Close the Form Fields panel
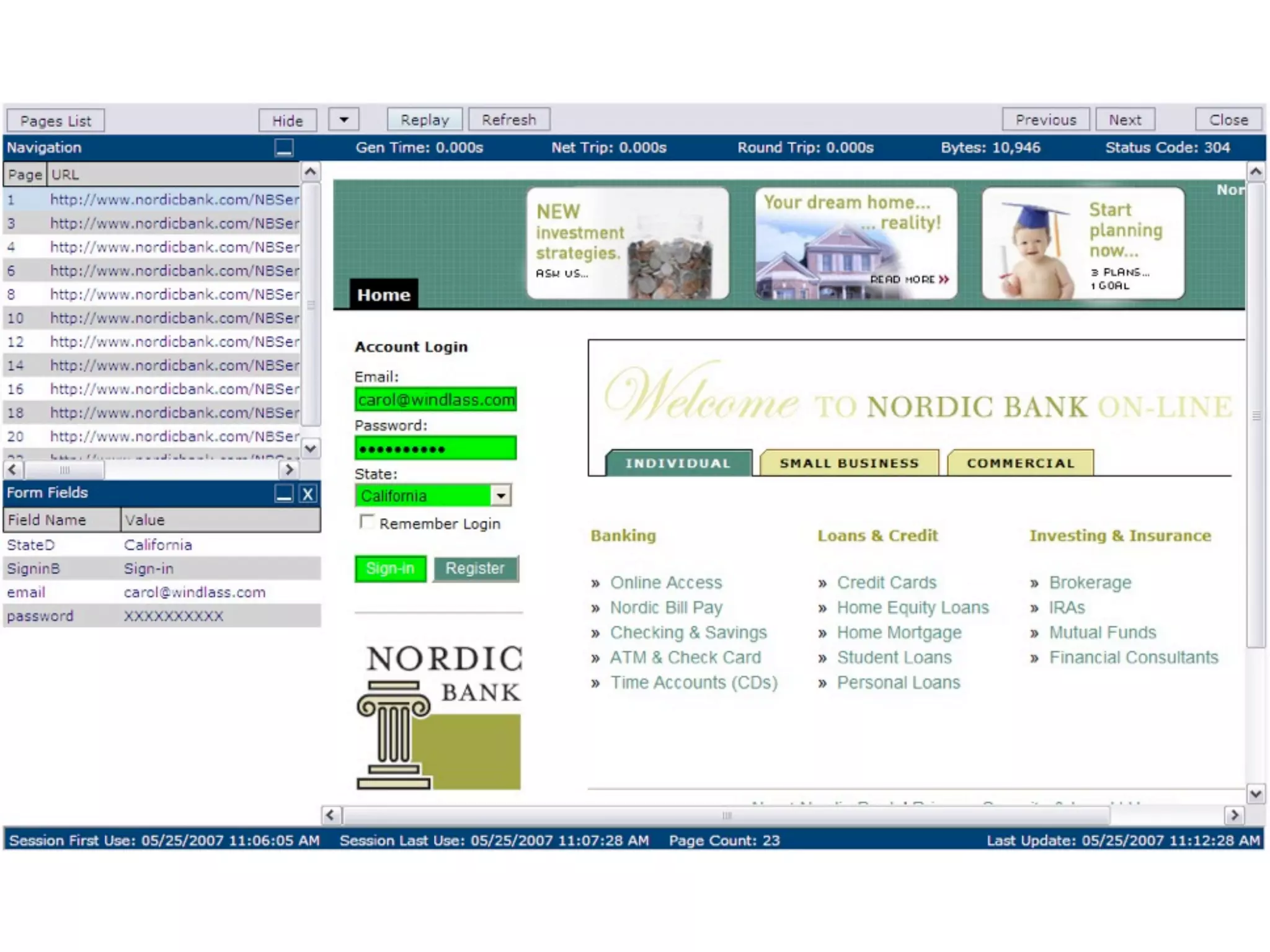The image size is (1270, 952). 308,493
